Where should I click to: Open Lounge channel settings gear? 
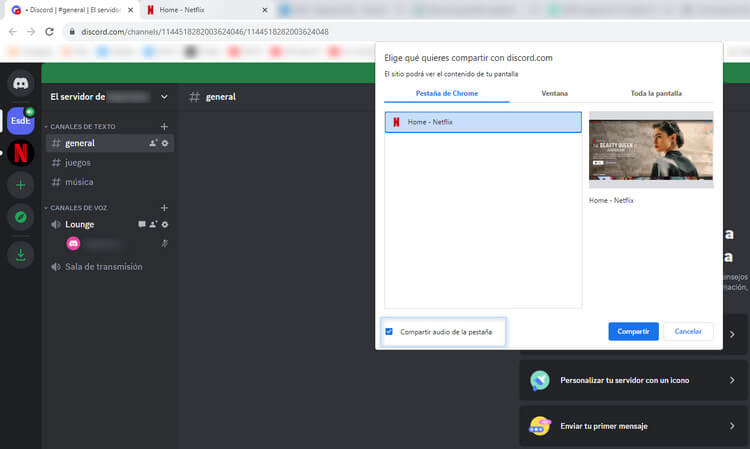pos(165,224)
